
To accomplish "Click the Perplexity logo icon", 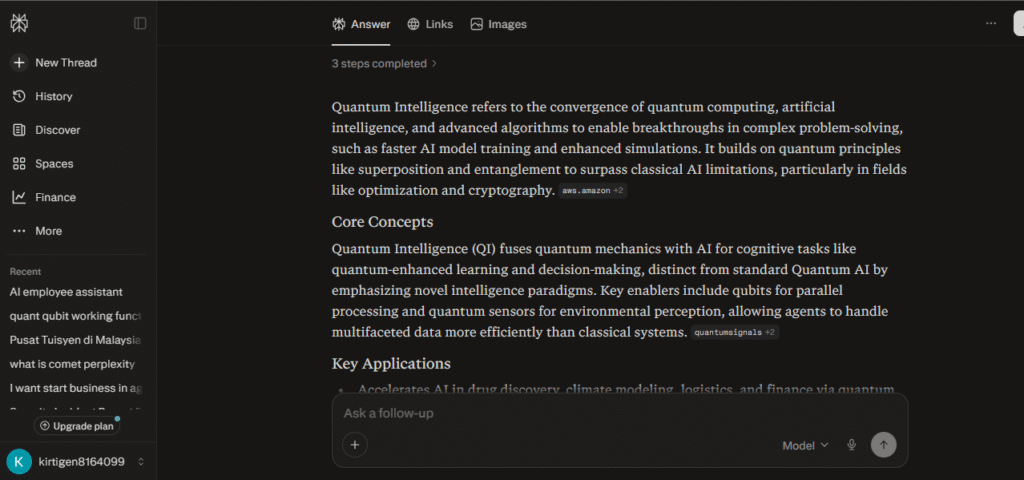I will tap(19, 23).
